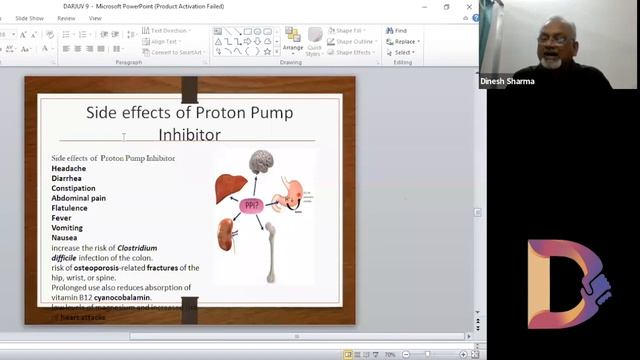
Task: Select the PPI diagram image
Action: click(264, 217)
